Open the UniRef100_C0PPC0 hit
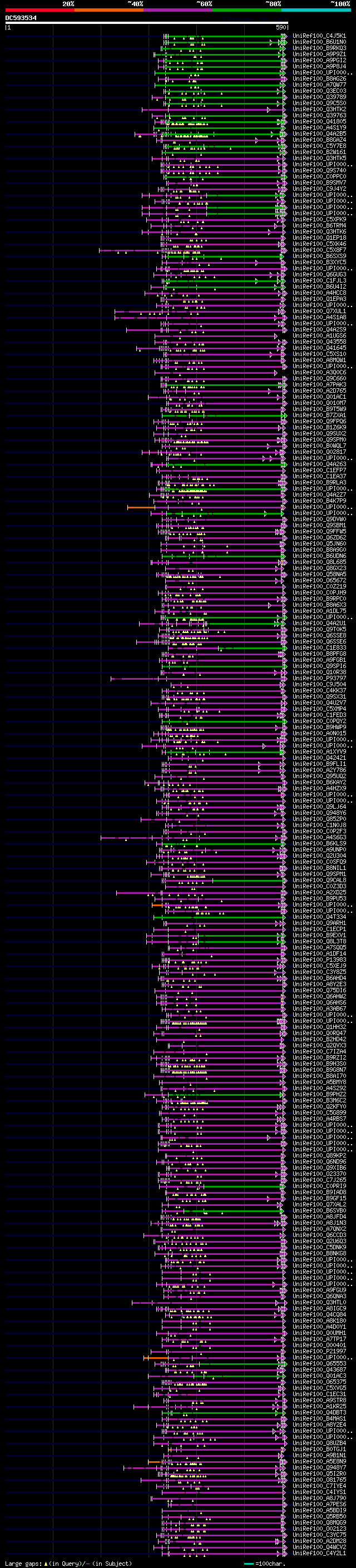The height and width of the screenshot is (1568, 356). pos(319,176)
